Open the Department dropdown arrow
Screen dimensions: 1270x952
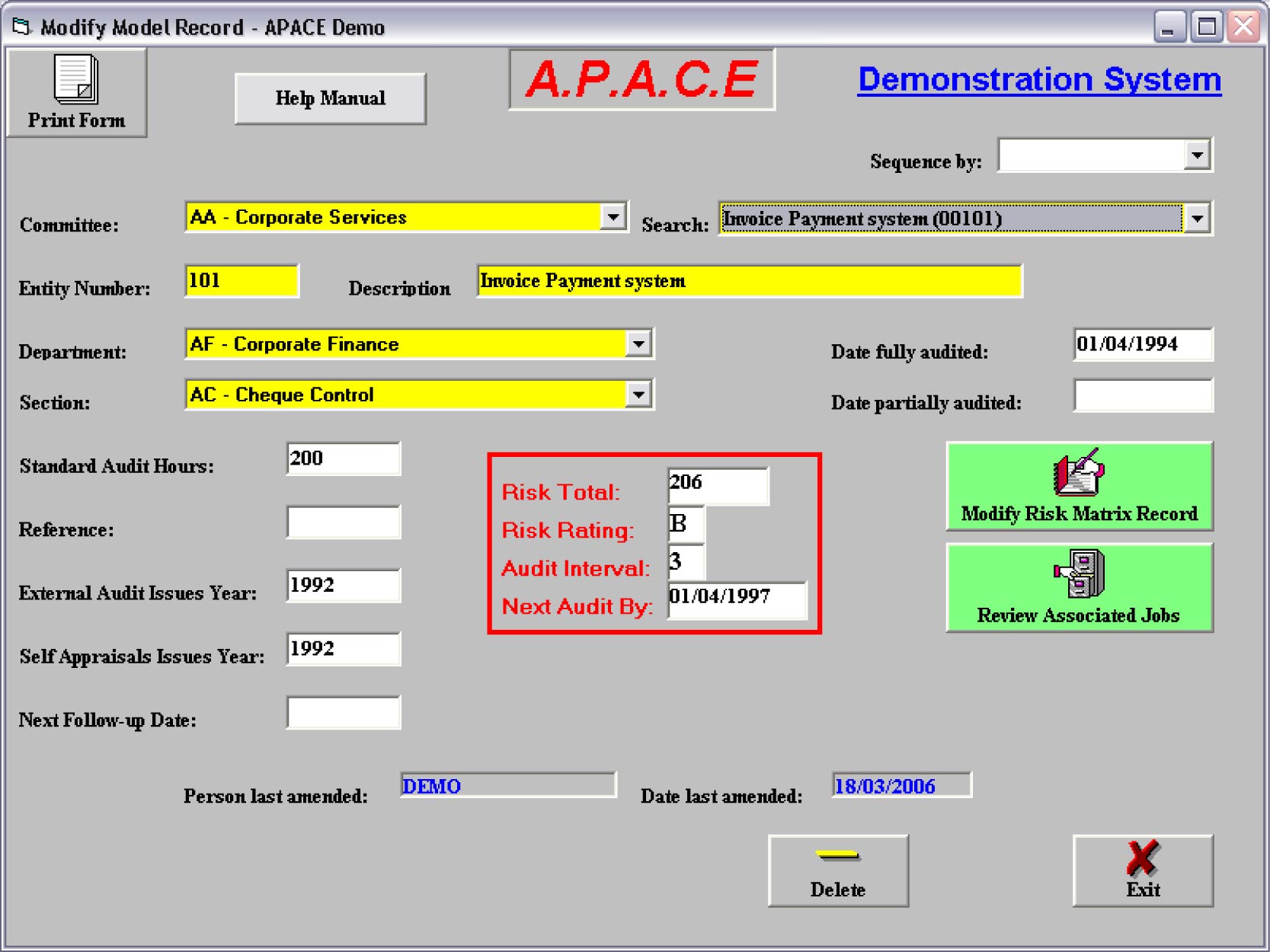click(638, 344)
